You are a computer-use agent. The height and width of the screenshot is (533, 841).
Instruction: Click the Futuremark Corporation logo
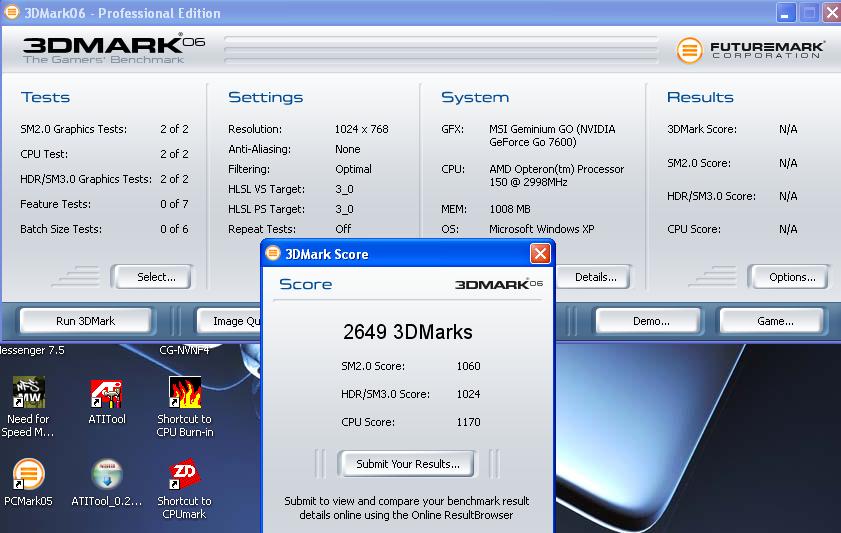750,50
